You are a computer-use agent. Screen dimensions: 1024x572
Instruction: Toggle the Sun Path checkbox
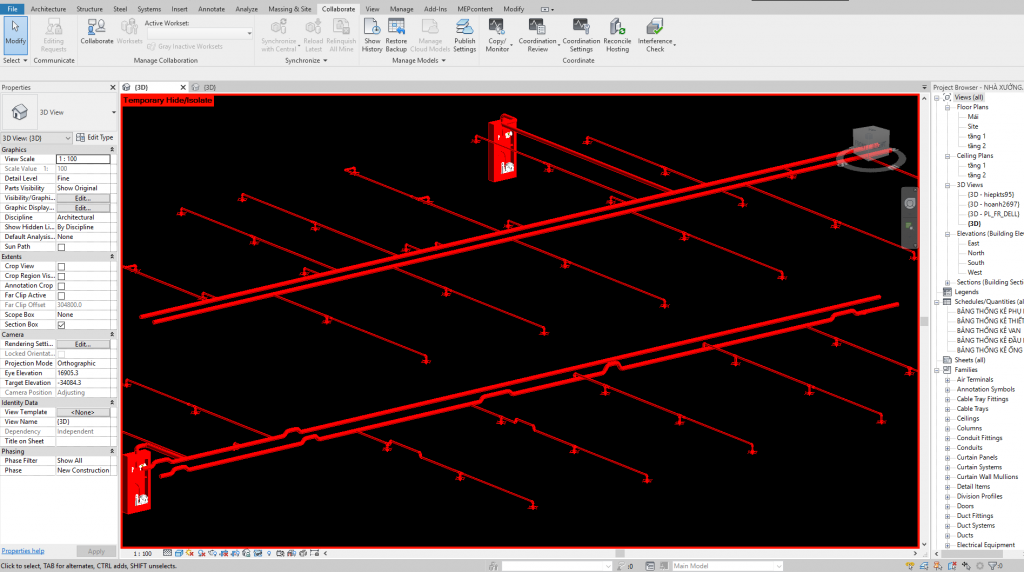coord(61,247)
